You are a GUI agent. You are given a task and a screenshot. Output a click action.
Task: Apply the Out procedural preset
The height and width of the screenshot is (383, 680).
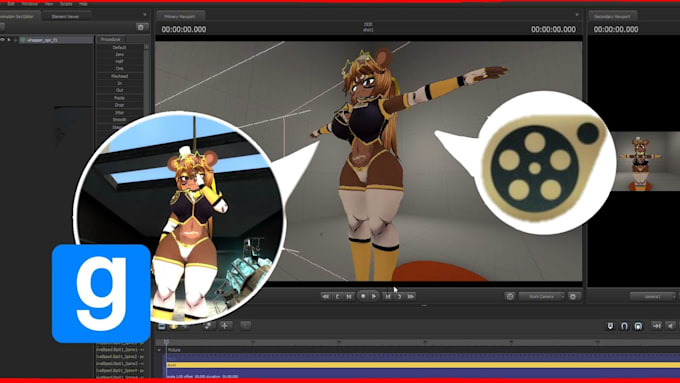(119, 90)
